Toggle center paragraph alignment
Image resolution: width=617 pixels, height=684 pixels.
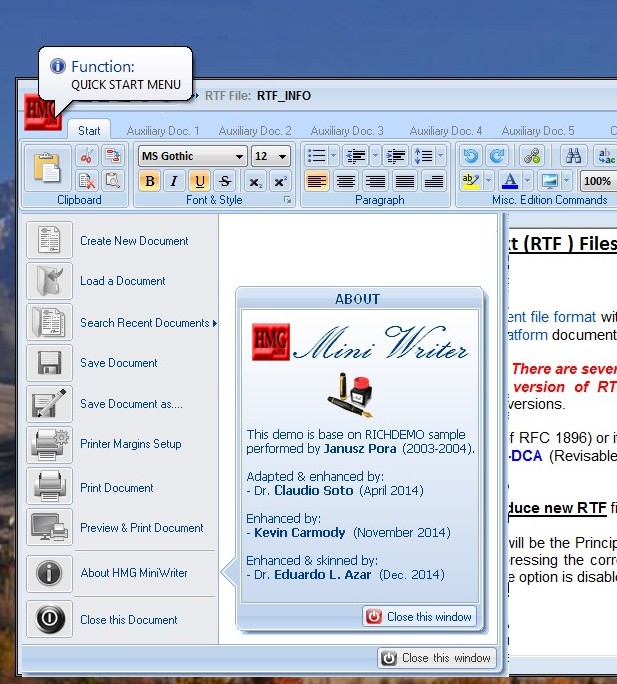[346, 181]
